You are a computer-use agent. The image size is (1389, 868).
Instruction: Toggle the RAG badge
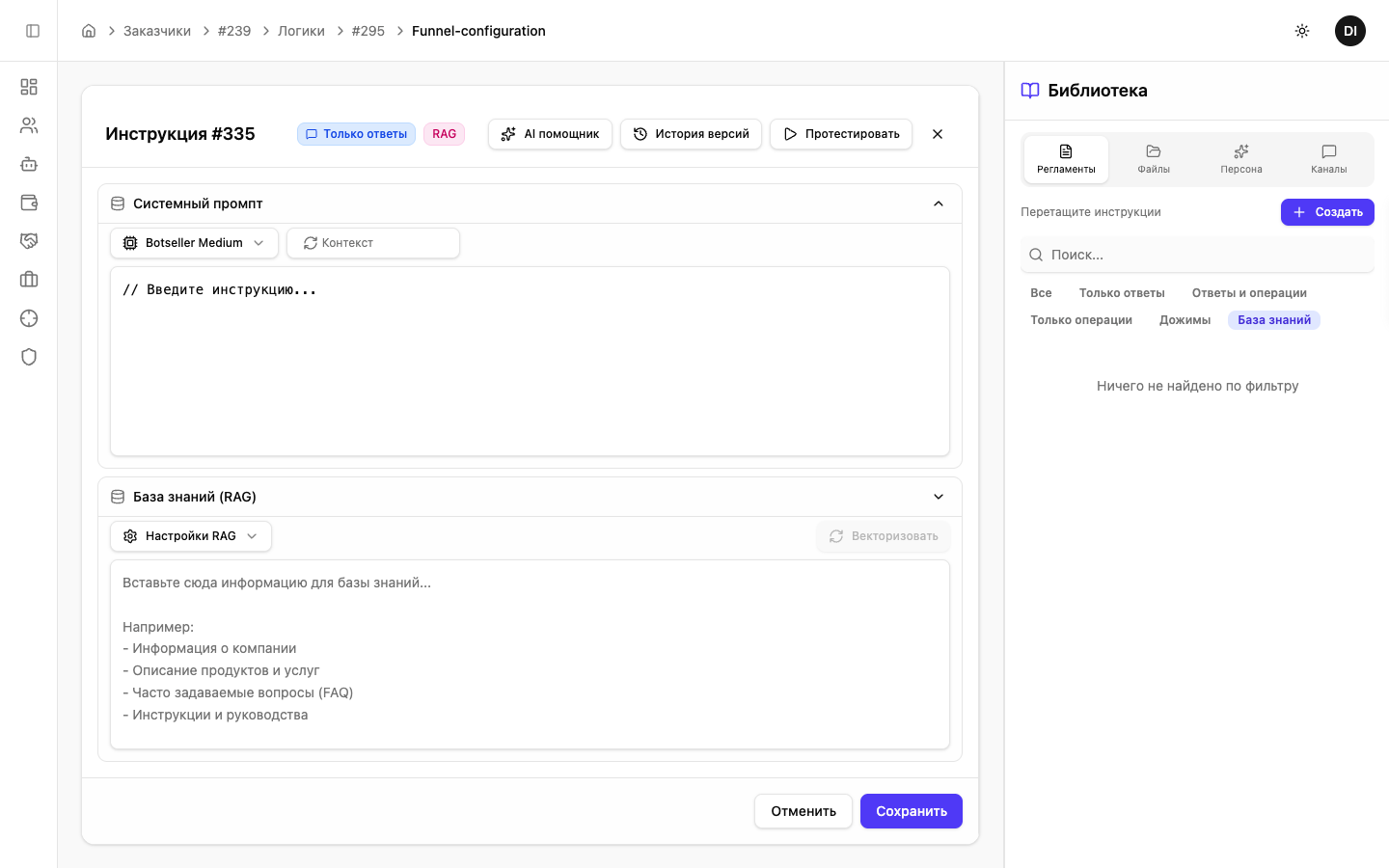pos(444,134)
